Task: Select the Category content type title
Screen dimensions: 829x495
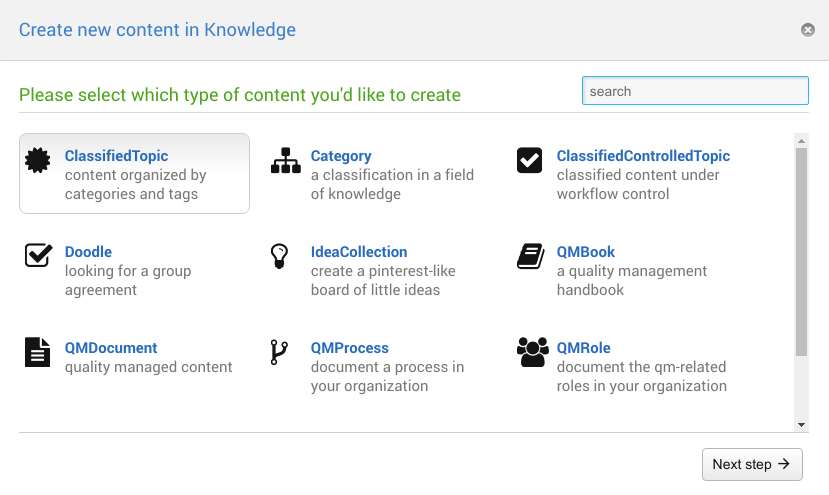Action: (341, 156)
